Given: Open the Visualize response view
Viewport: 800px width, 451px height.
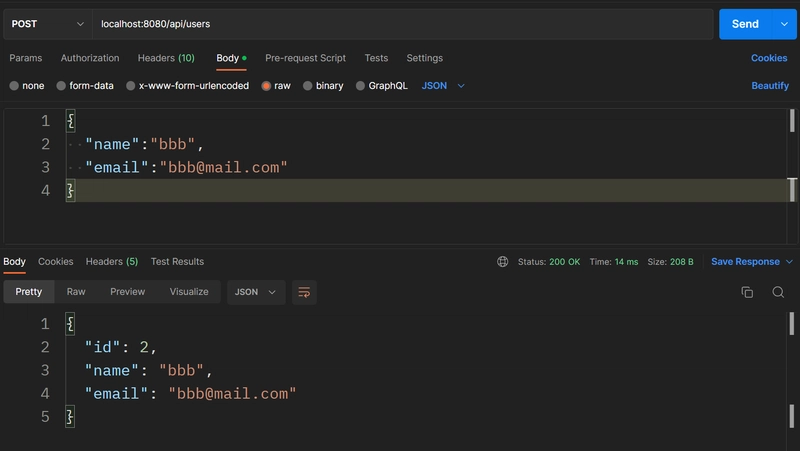Looking at the screenshot, I should click(189, 292).
